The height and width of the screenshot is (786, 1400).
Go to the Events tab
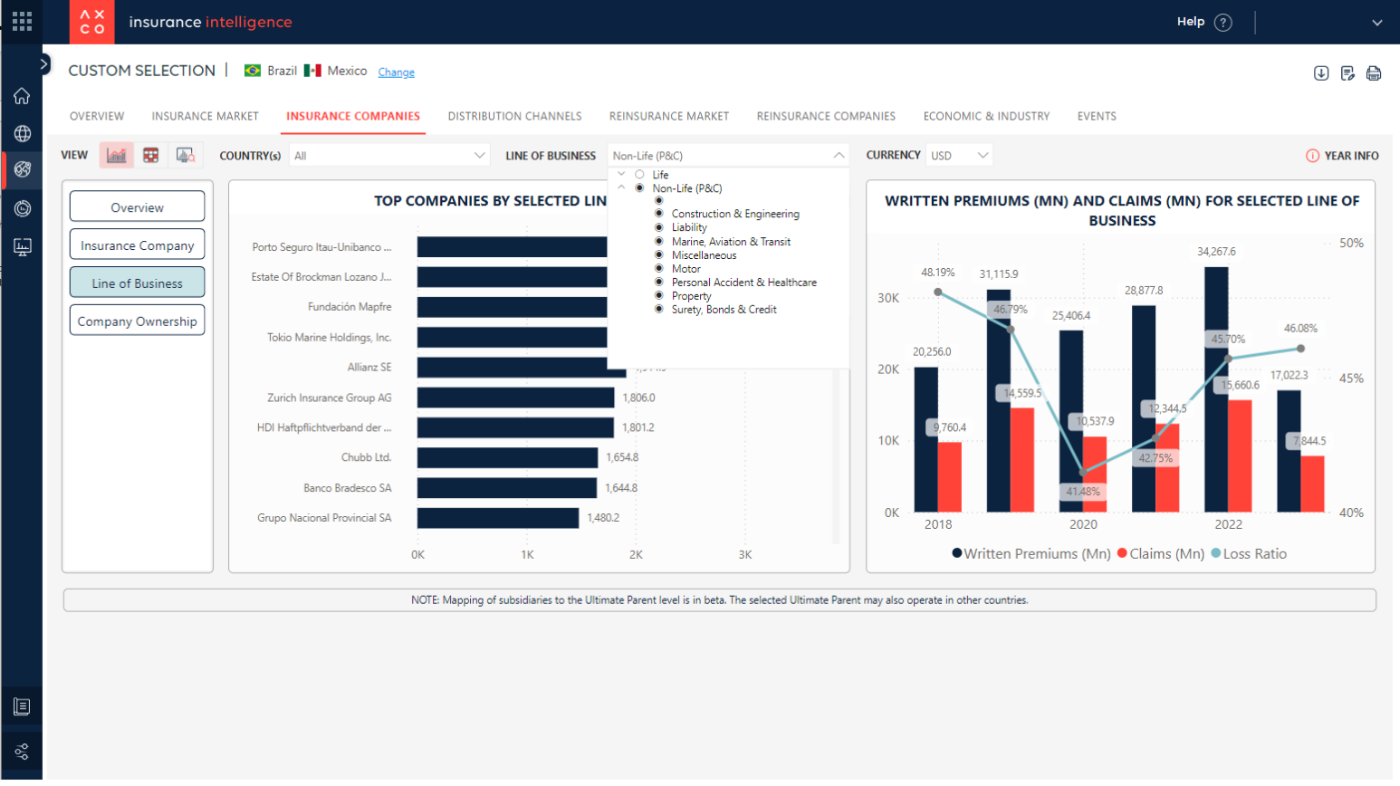tap(1097, 116)
